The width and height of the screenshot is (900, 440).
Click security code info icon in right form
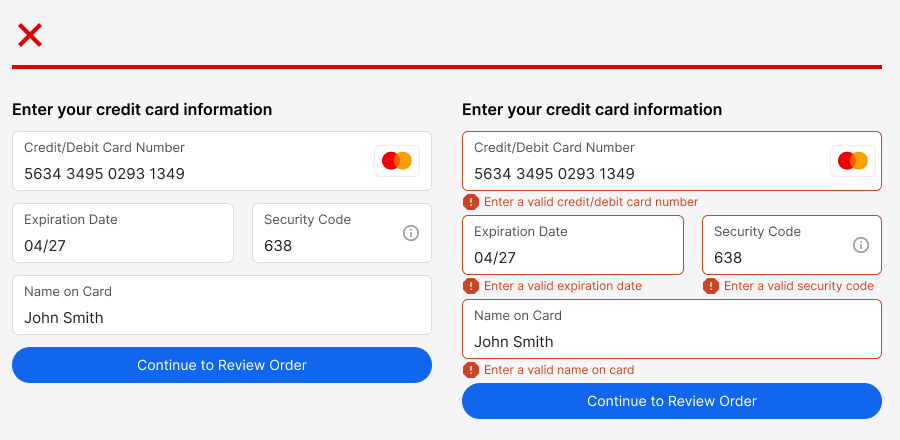click(x=860, y=245)
